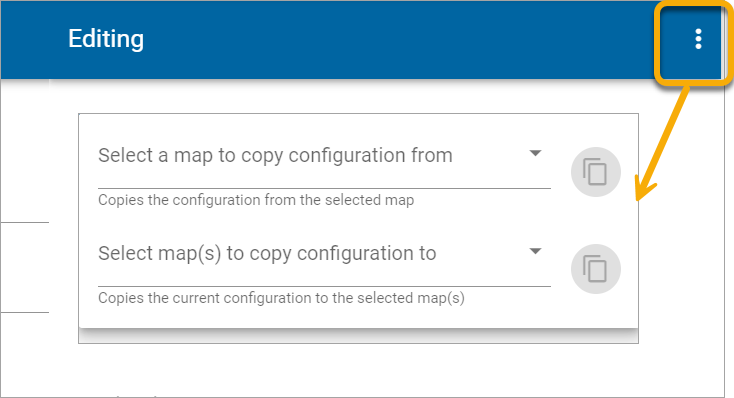Click the copy-from-map copy icon button

point(595,172)
